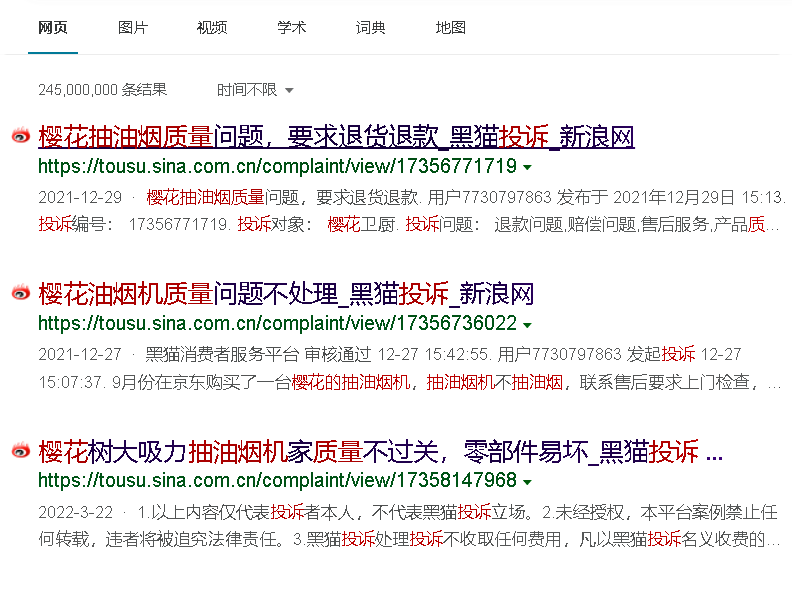
Task: Open the 地图 tab
Action: [x=451, y=28]
